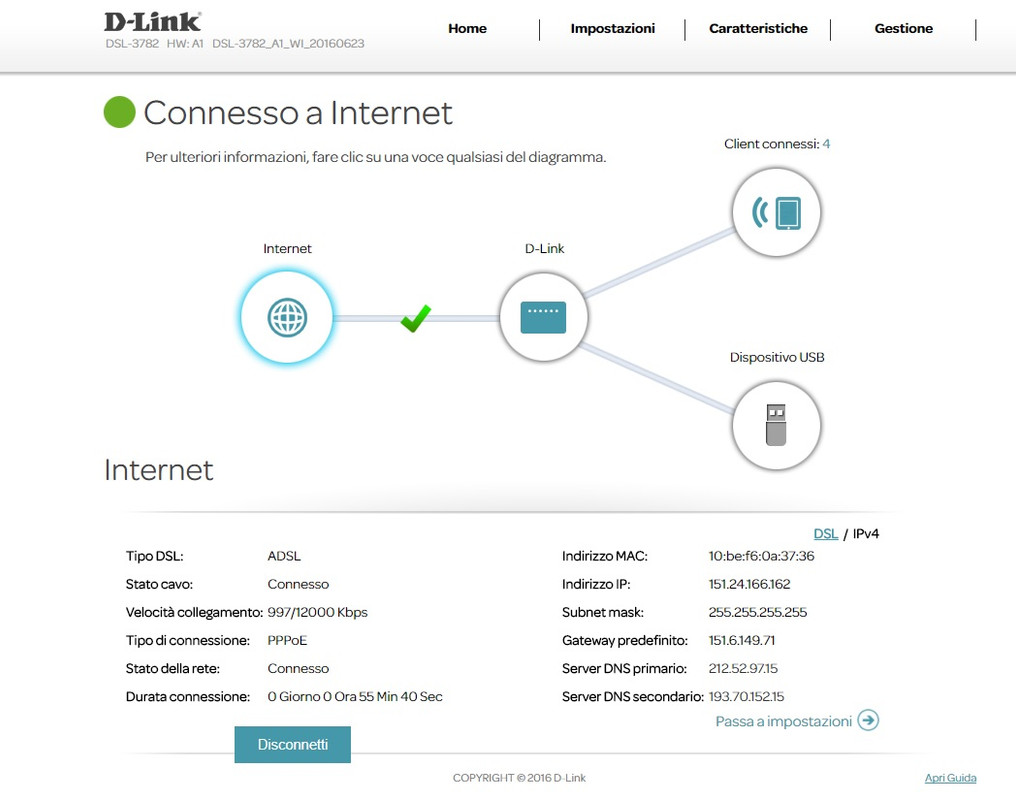Click primary DNS value 212.52.97.15

[x=743, y=668]
